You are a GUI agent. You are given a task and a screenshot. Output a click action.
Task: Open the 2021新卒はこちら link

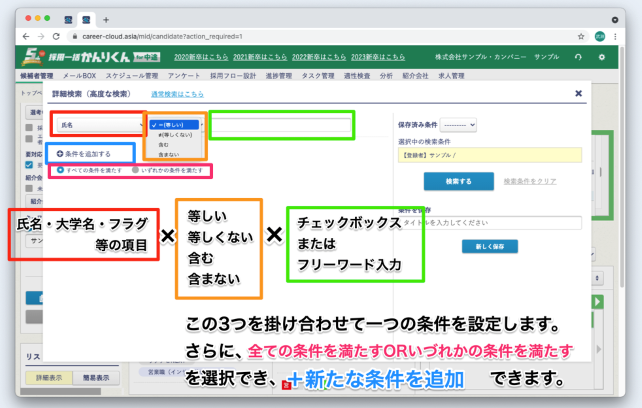pyautogui.click(x=260, y=57)
